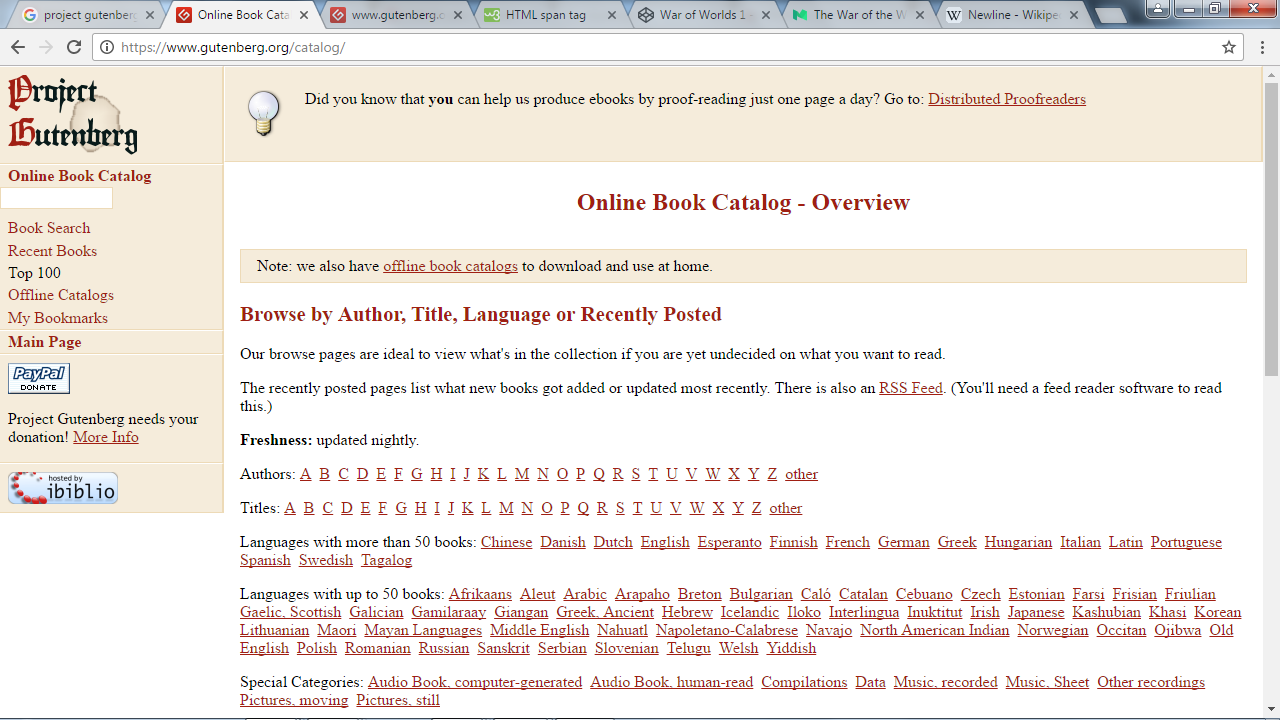Open the tab titled The War of the W
Screen dimensions: 1280x720
tap(856, 15)
